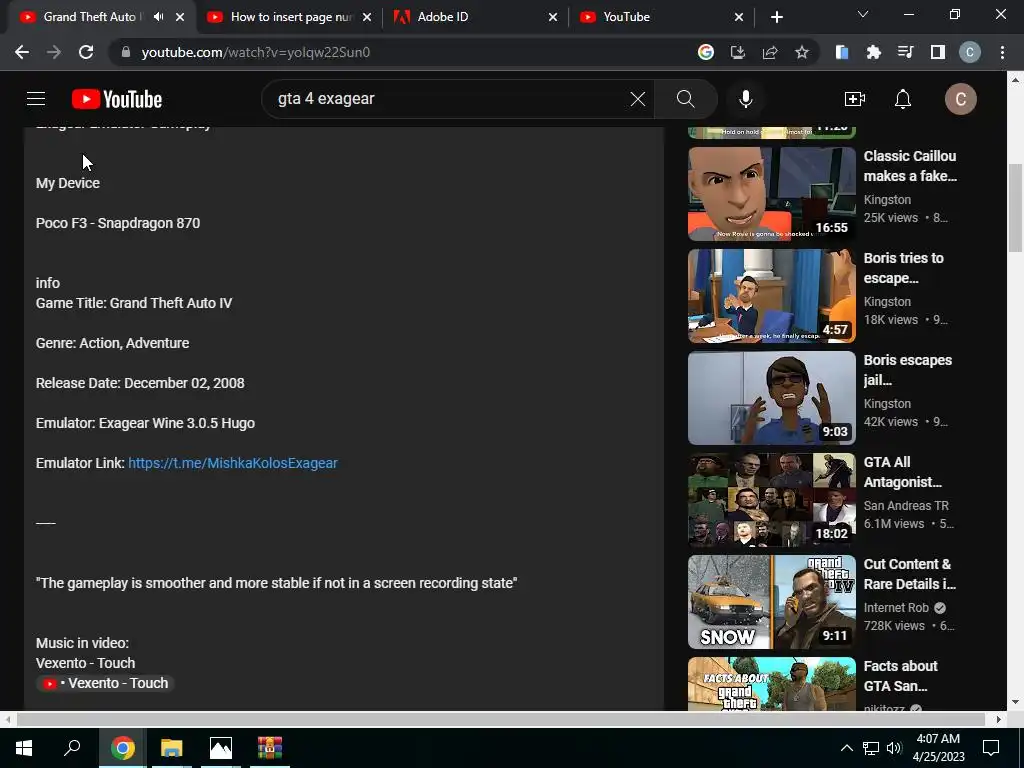Bookmark this page with star icon
This screenshot has height=768, width=1024.
click(x=802, y=52)
